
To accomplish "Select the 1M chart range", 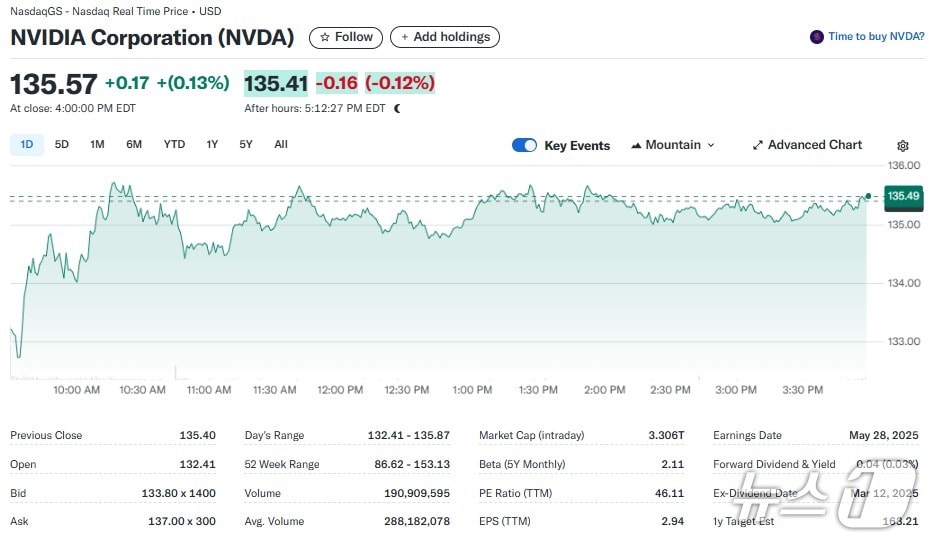I will click(x=97, y=145).
